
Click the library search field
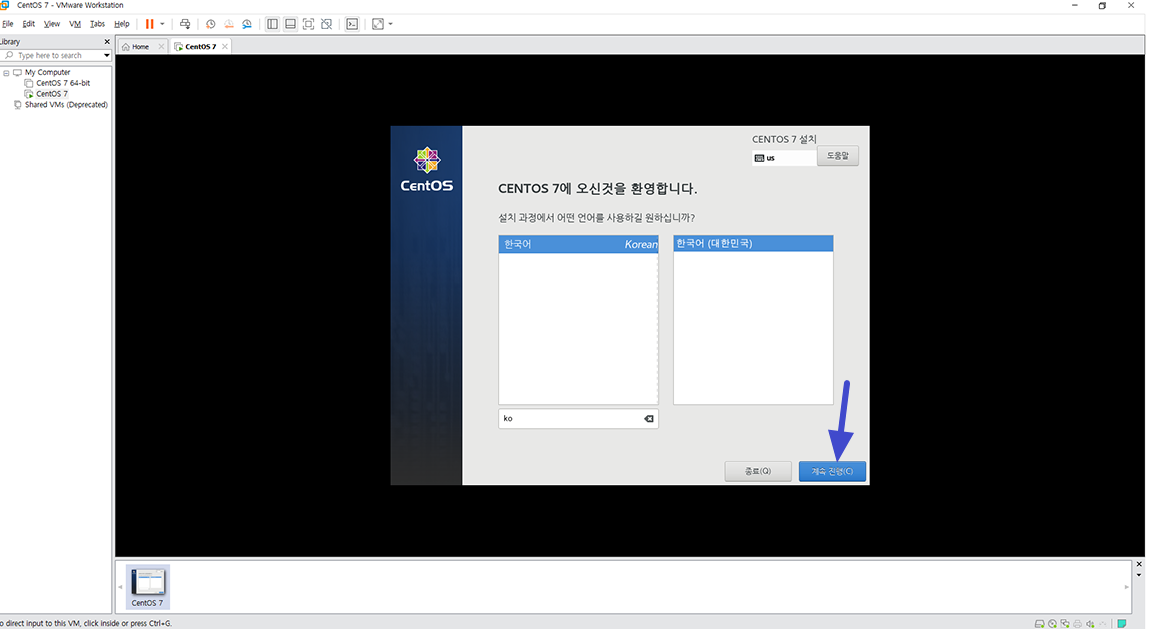(x=51, y=56)
